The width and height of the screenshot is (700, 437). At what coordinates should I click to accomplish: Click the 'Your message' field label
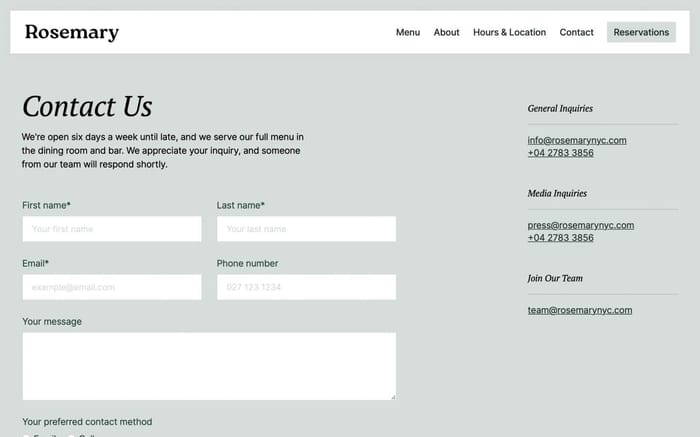point(52,321)
